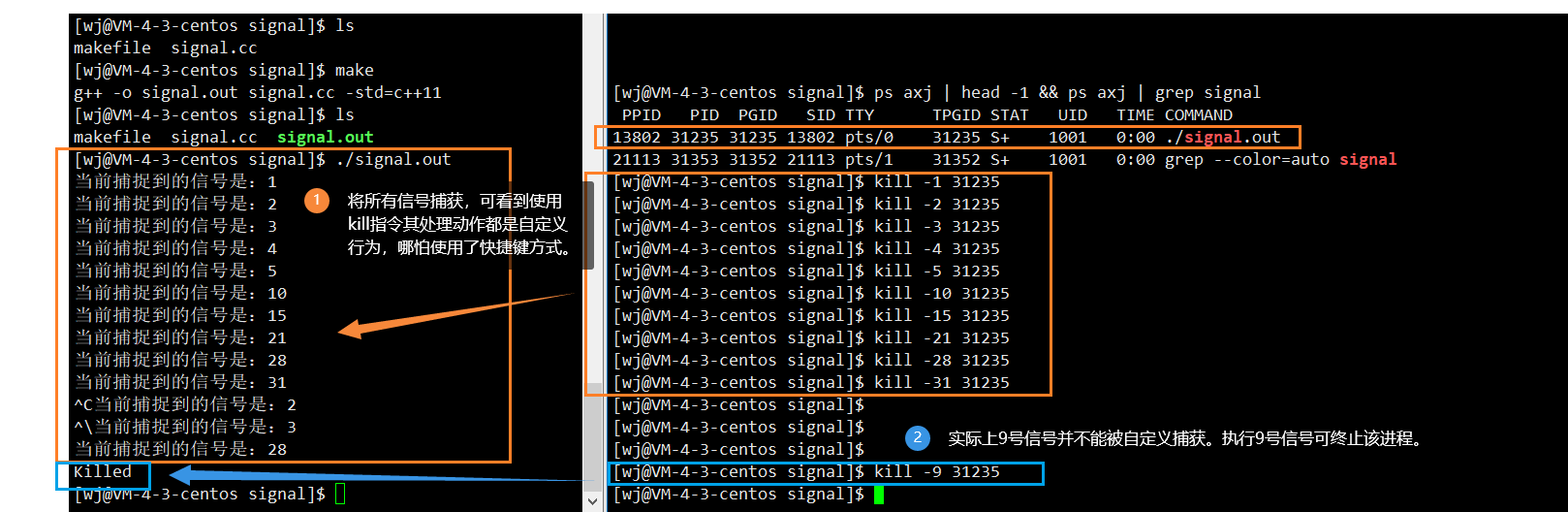Click the 'kill -31 31235' command
The image size is (1568, 512).
[942, 382]
